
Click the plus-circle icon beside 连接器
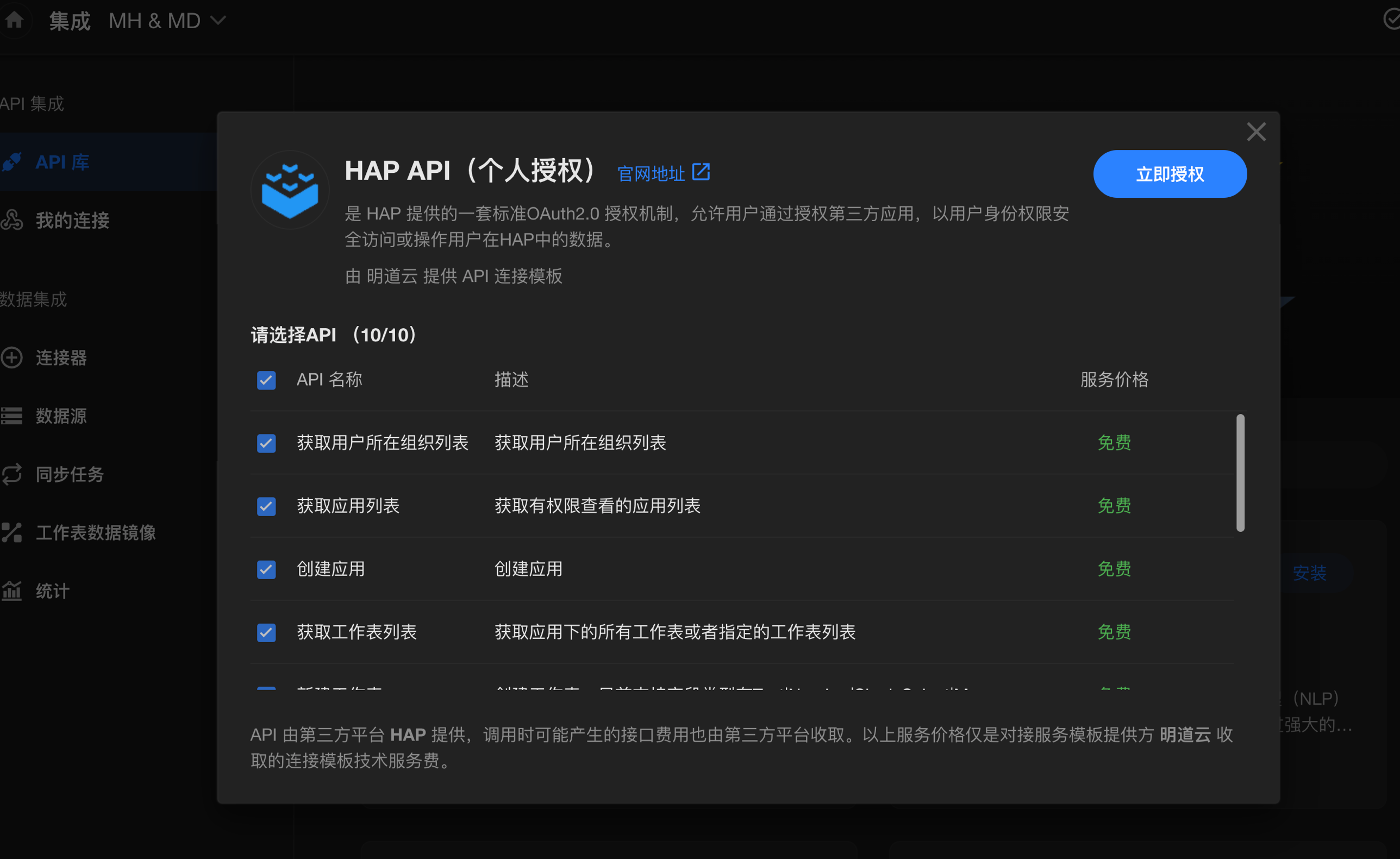point(12,358)
